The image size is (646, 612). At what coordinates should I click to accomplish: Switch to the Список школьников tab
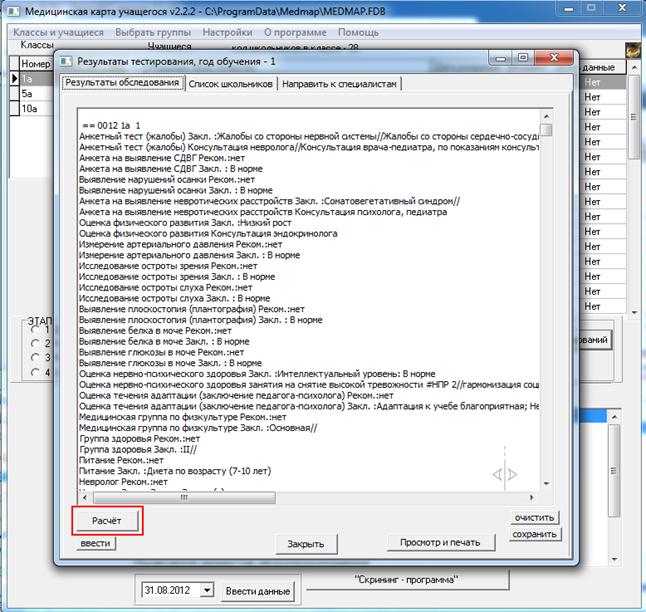[x=232, y=83]
